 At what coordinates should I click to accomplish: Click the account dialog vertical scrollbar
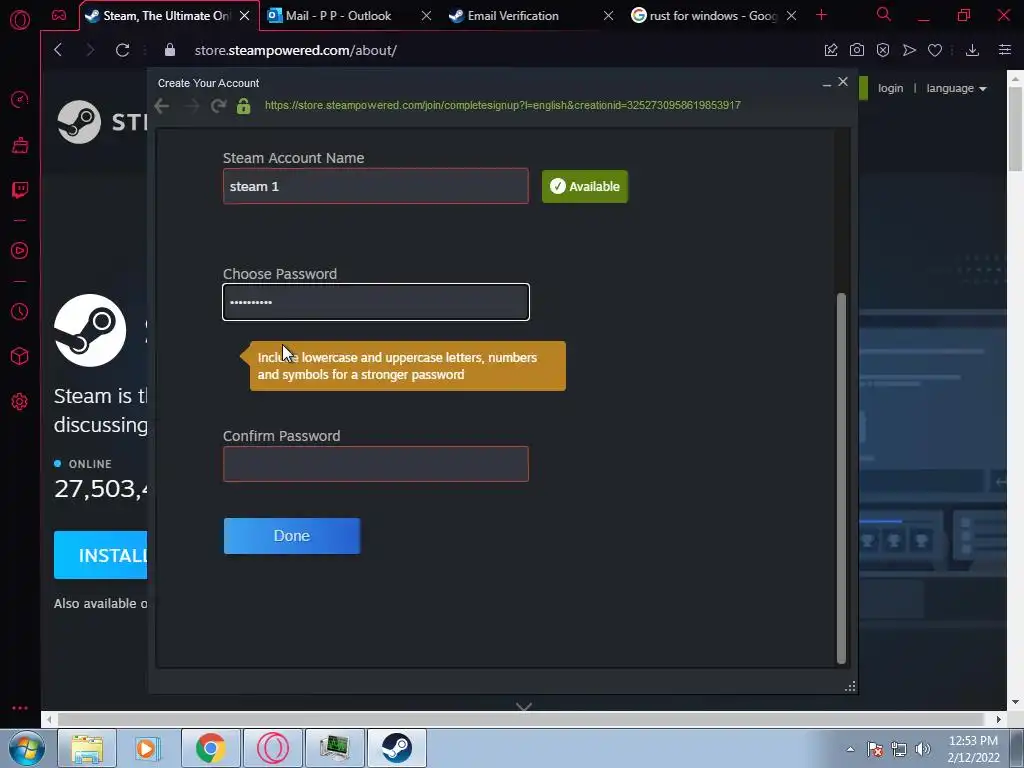[841, 478]
